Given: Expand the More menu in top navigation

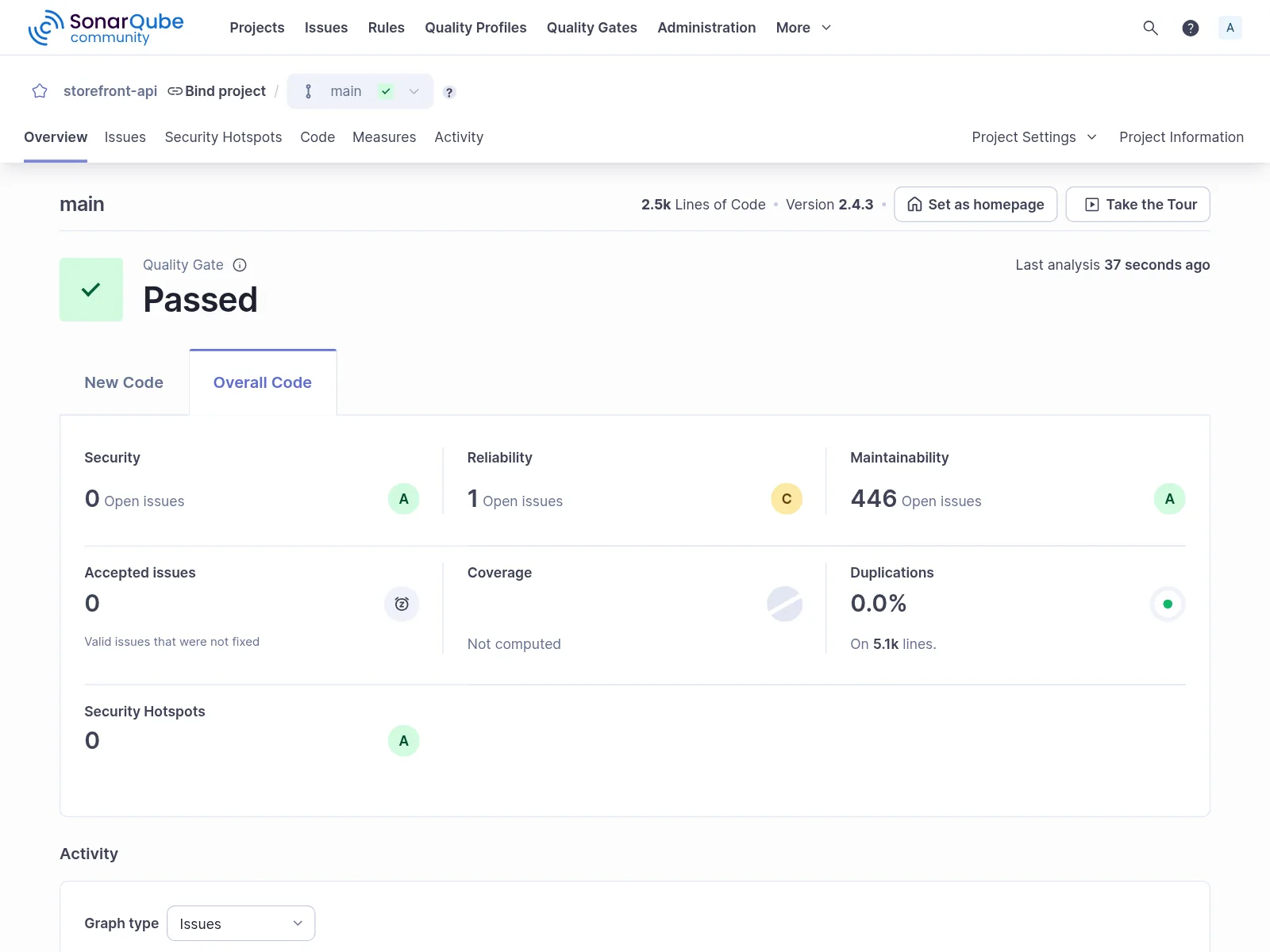Looking at the screenshot, I should pos(803,28).
